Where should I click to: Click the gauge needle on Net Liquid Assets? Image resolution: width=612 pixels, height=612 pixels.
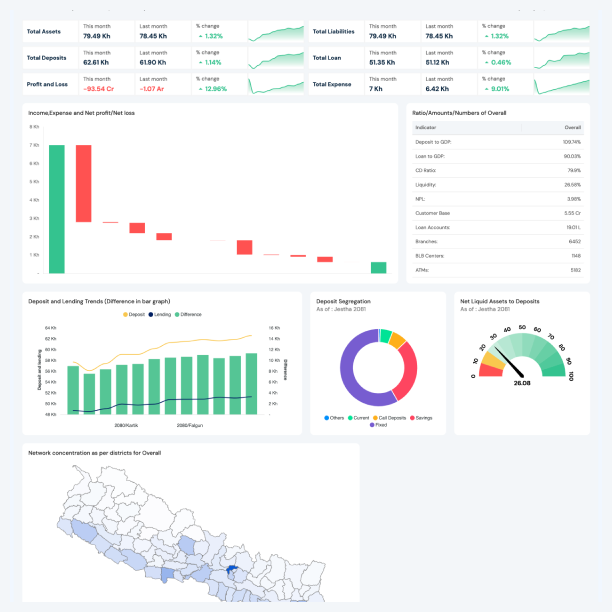[x=509, y=366]
